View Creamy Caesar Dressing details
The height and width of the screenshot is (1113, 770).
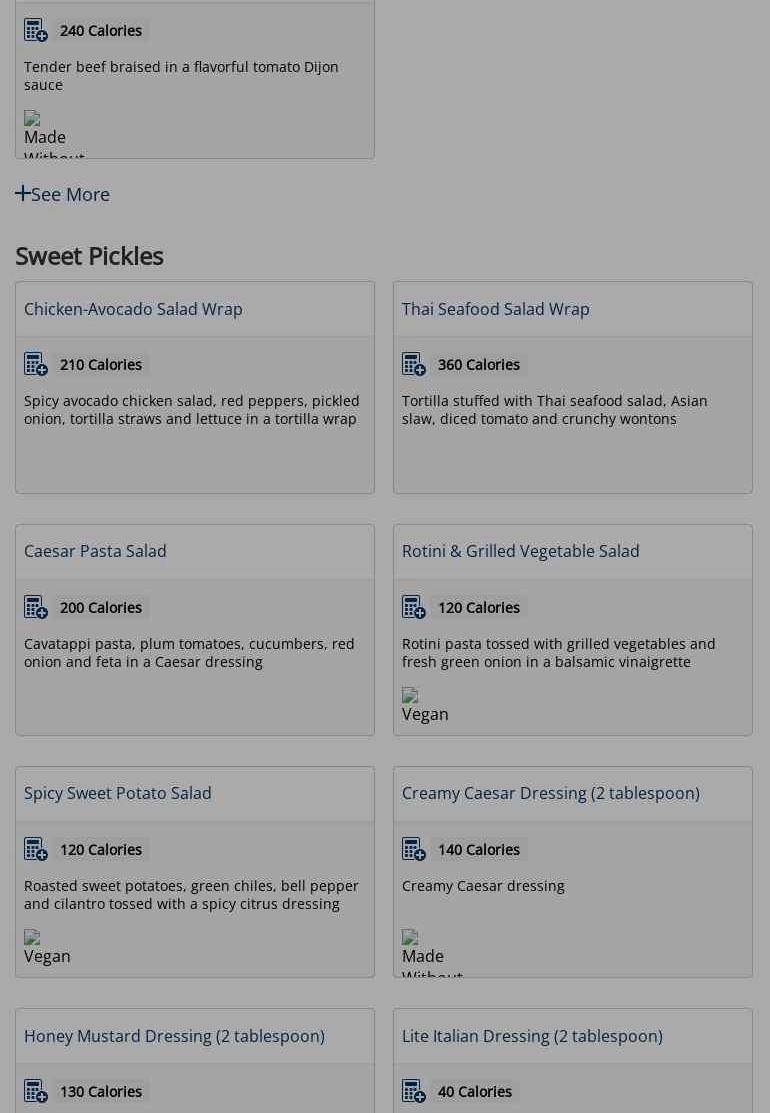(x=550, y=793)
